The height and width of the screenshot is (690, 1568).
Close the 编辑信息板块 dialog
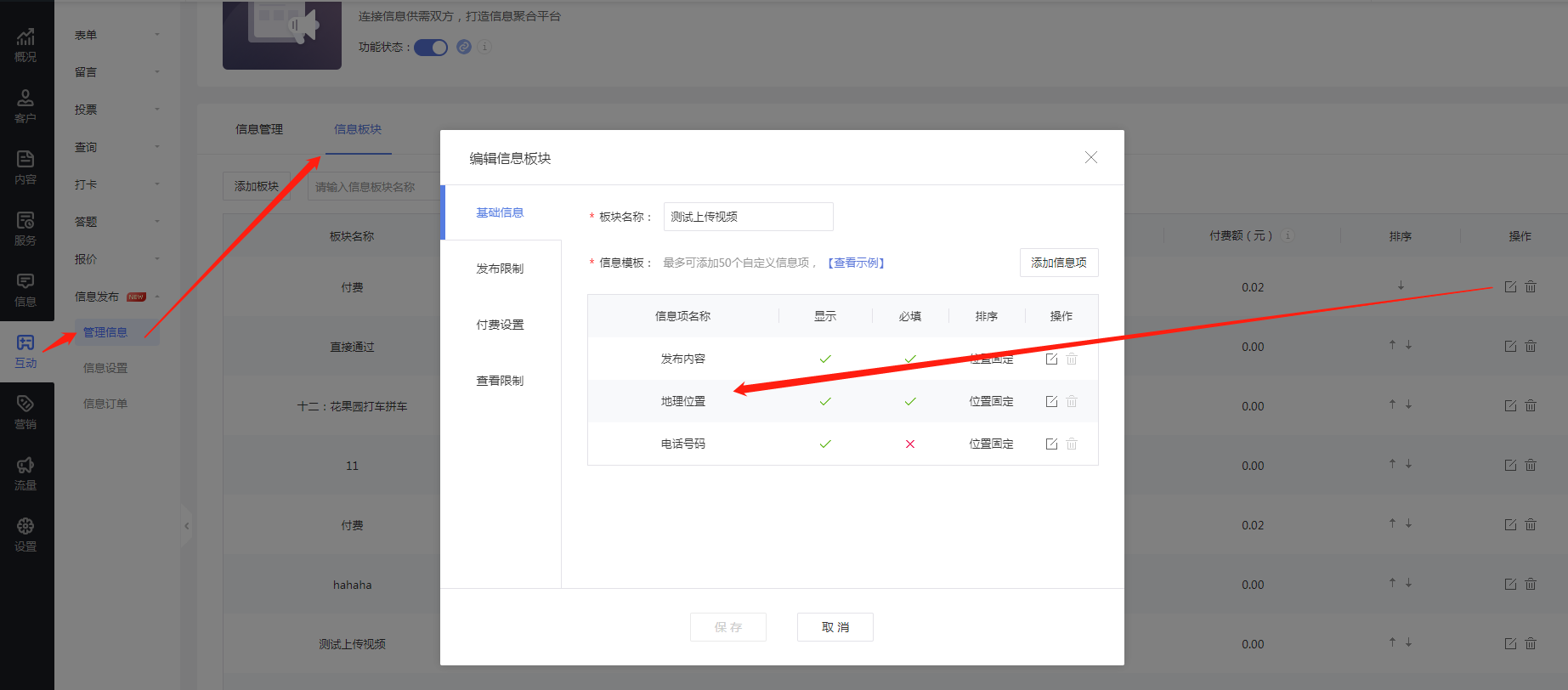click(x=1091, y=157)
